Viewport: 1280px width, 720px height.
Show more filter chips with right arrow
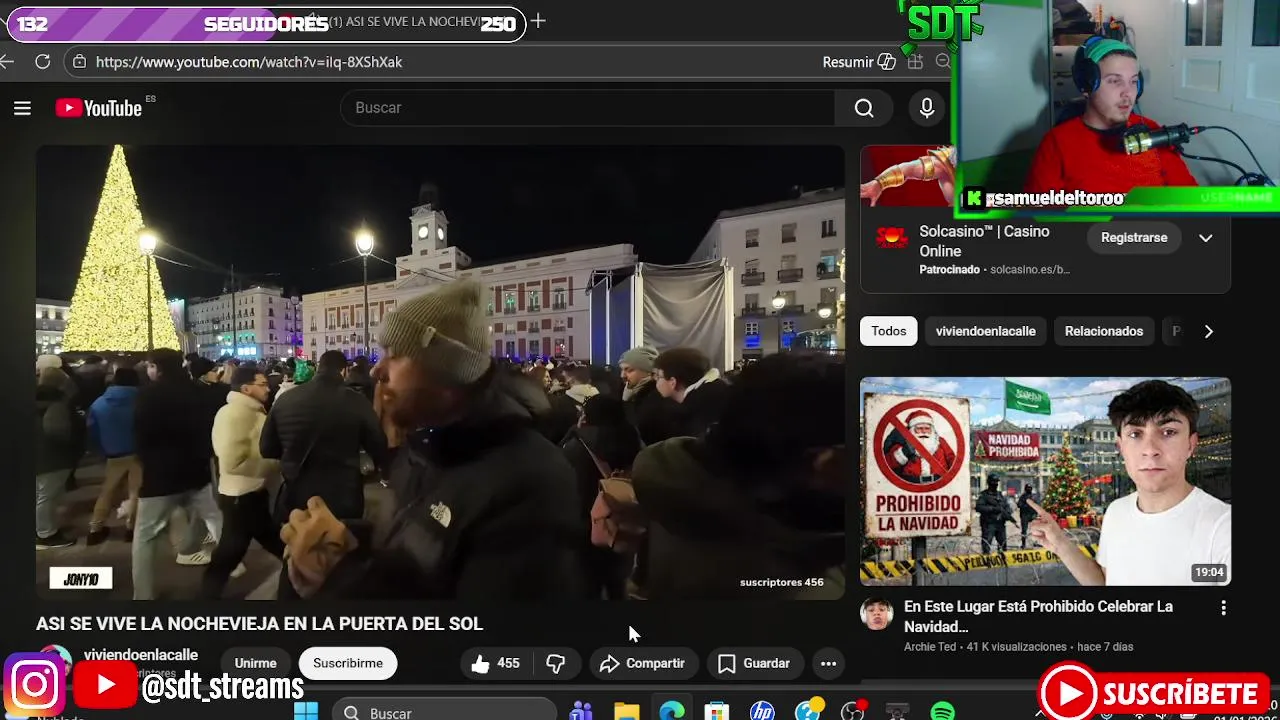click(x=1208, y=331)
